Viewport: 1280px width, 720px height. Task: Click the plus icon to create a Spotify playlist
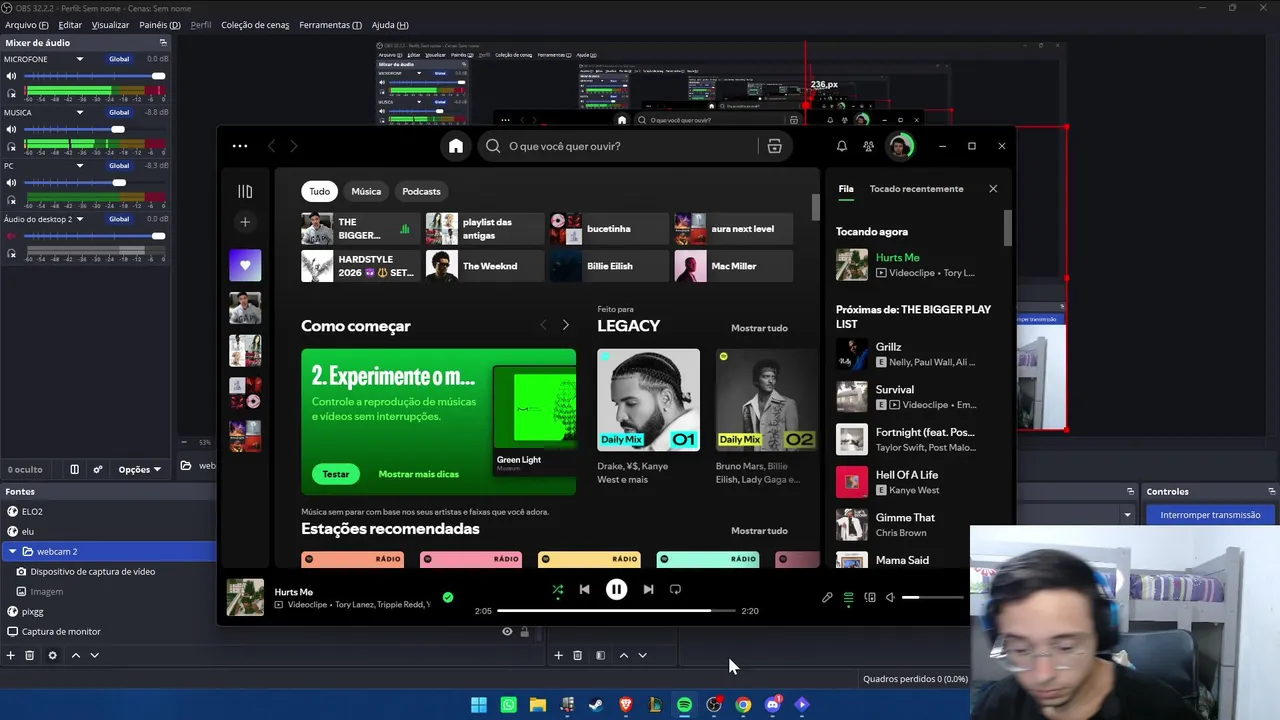point(245,222)
